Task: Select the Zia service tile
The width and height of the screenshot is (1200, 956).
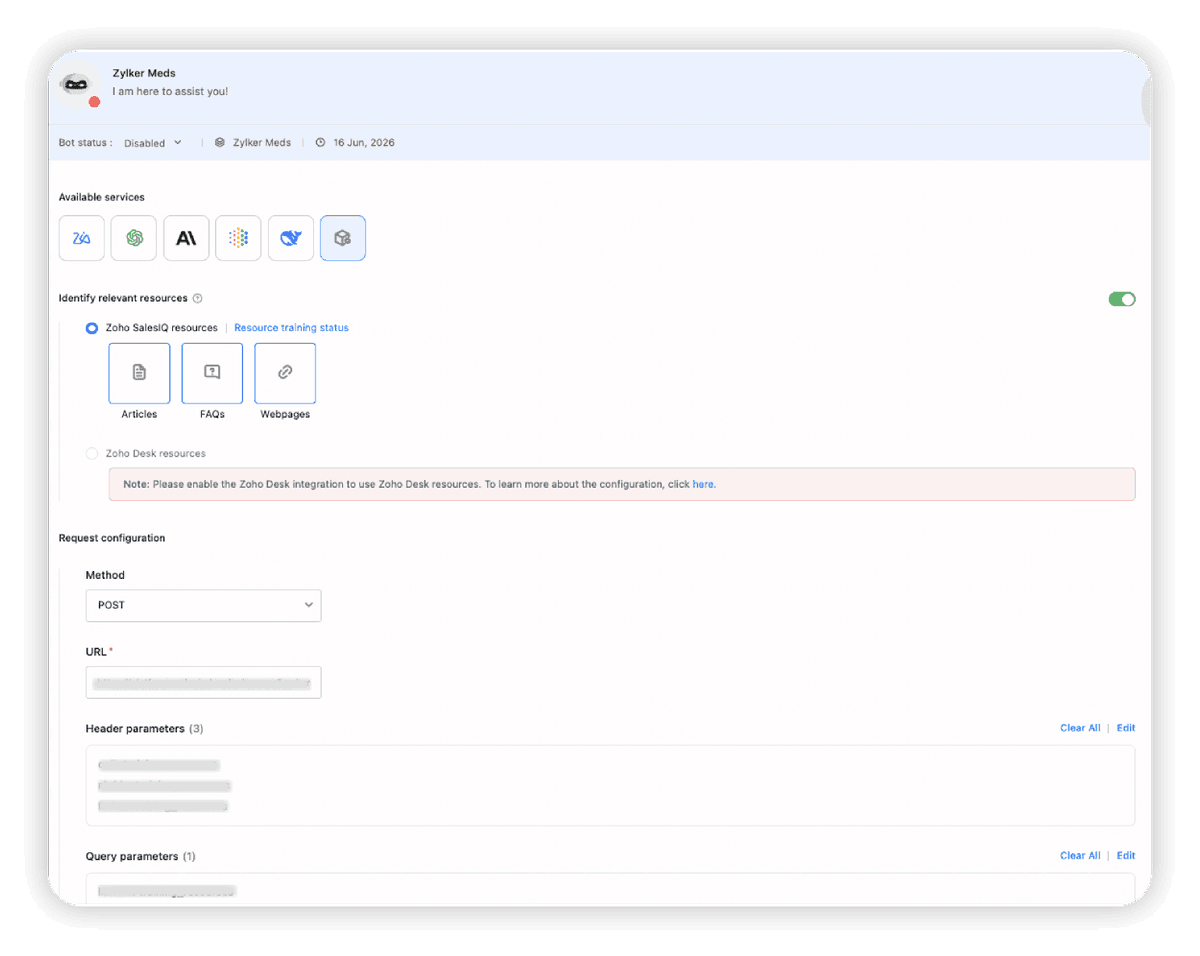Action: click(x=82, y=238)
